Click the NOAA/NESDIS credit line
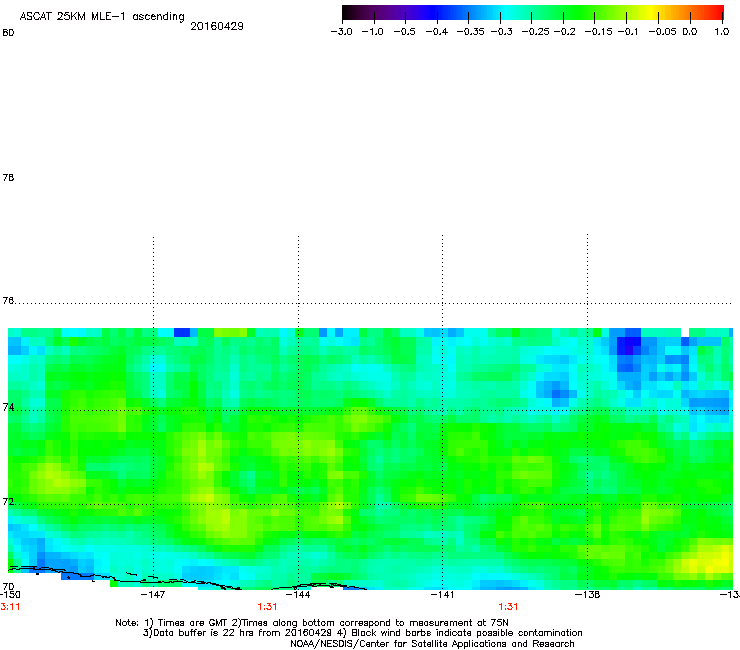This screenshot has width=740, height=650. click(432, 644)
